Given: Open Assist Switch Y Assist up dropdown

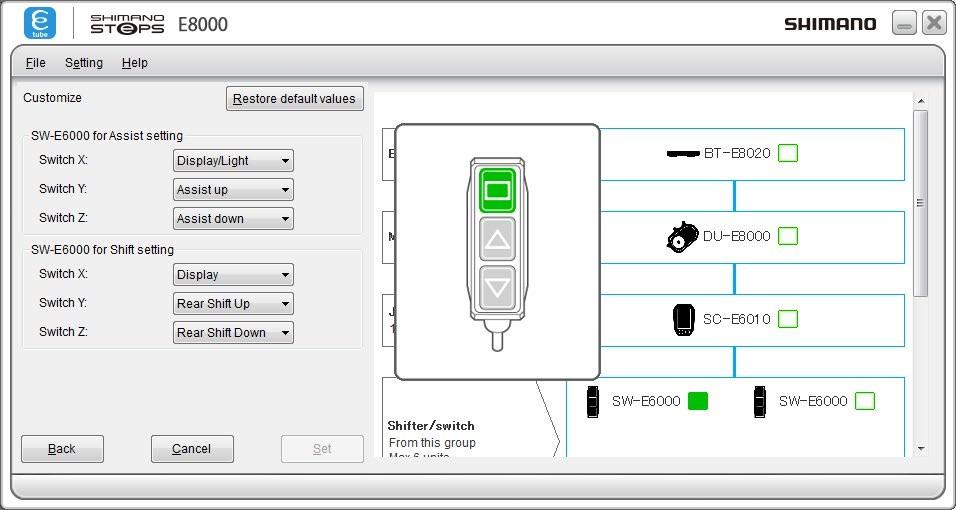Looking at the screenshot, I should (233, 190).
